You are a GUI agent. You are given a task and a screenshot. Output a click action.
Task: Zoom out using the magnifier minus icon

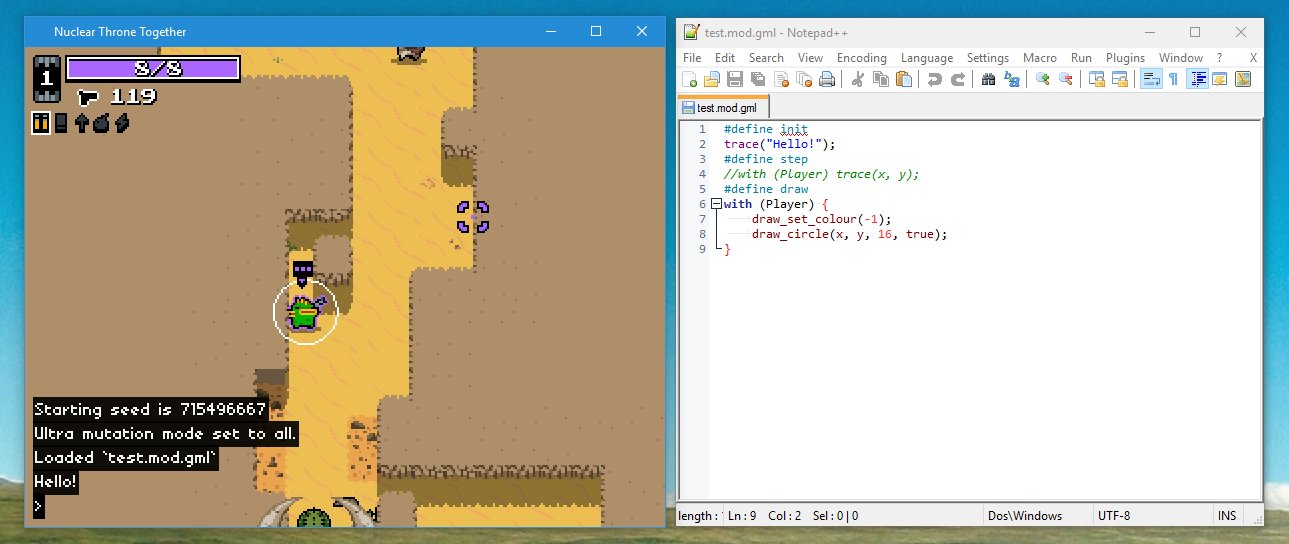1066,80
